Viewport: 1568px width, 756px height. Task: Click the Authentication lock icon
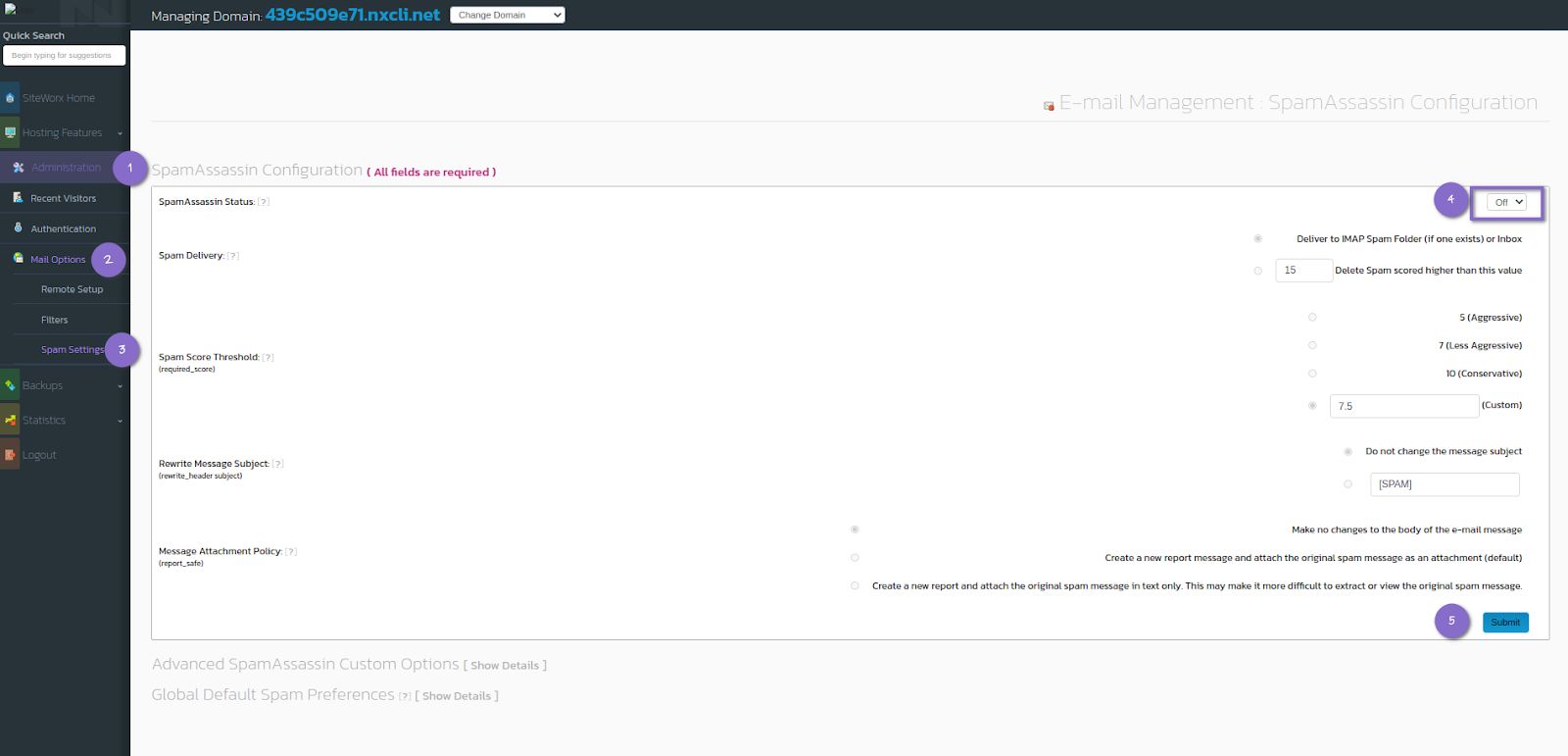point(18,227)
